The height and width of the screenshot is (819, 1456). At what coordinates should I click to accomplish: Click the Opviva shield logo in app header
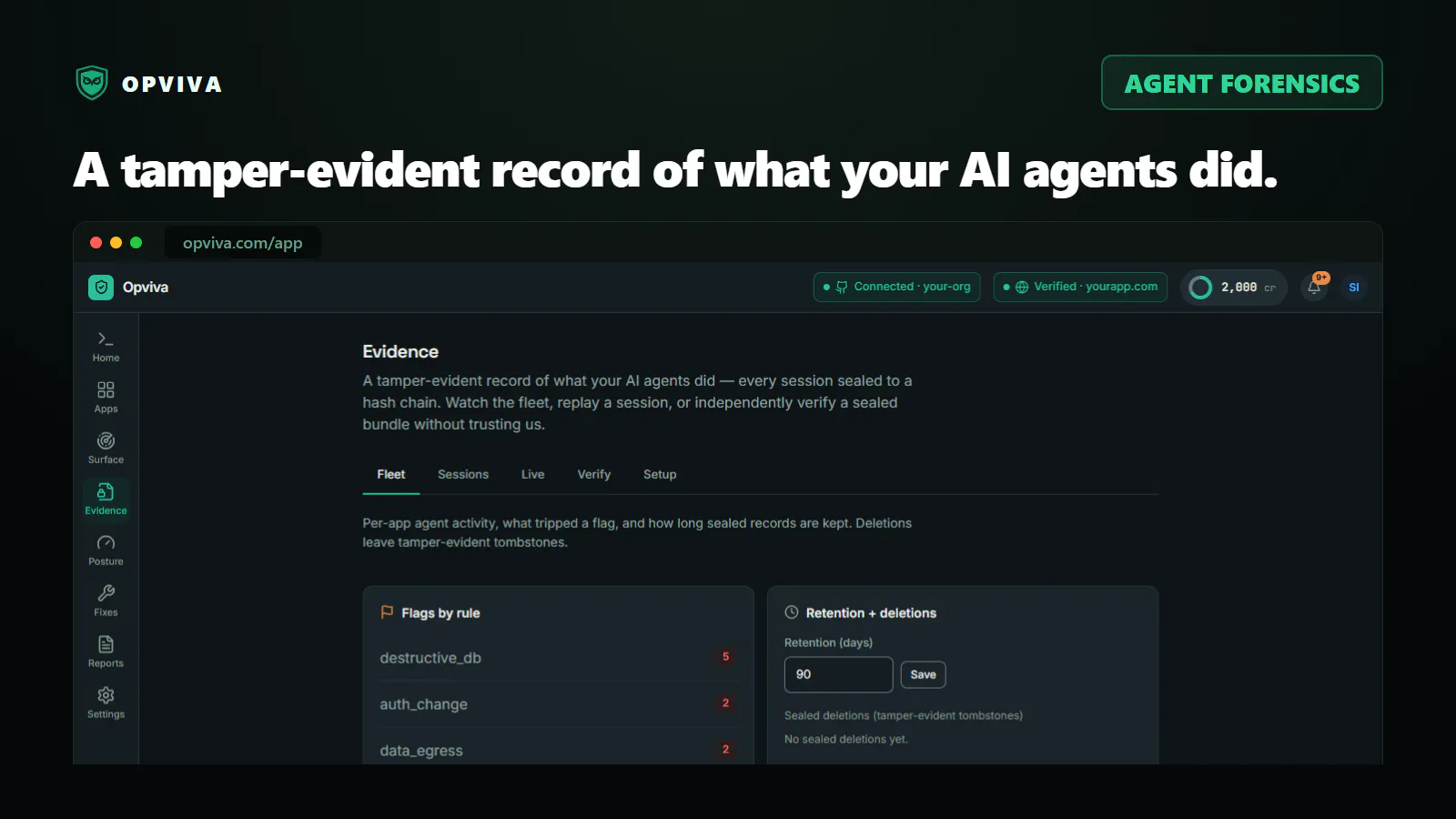pyautogui.click(x=101, y=288)
